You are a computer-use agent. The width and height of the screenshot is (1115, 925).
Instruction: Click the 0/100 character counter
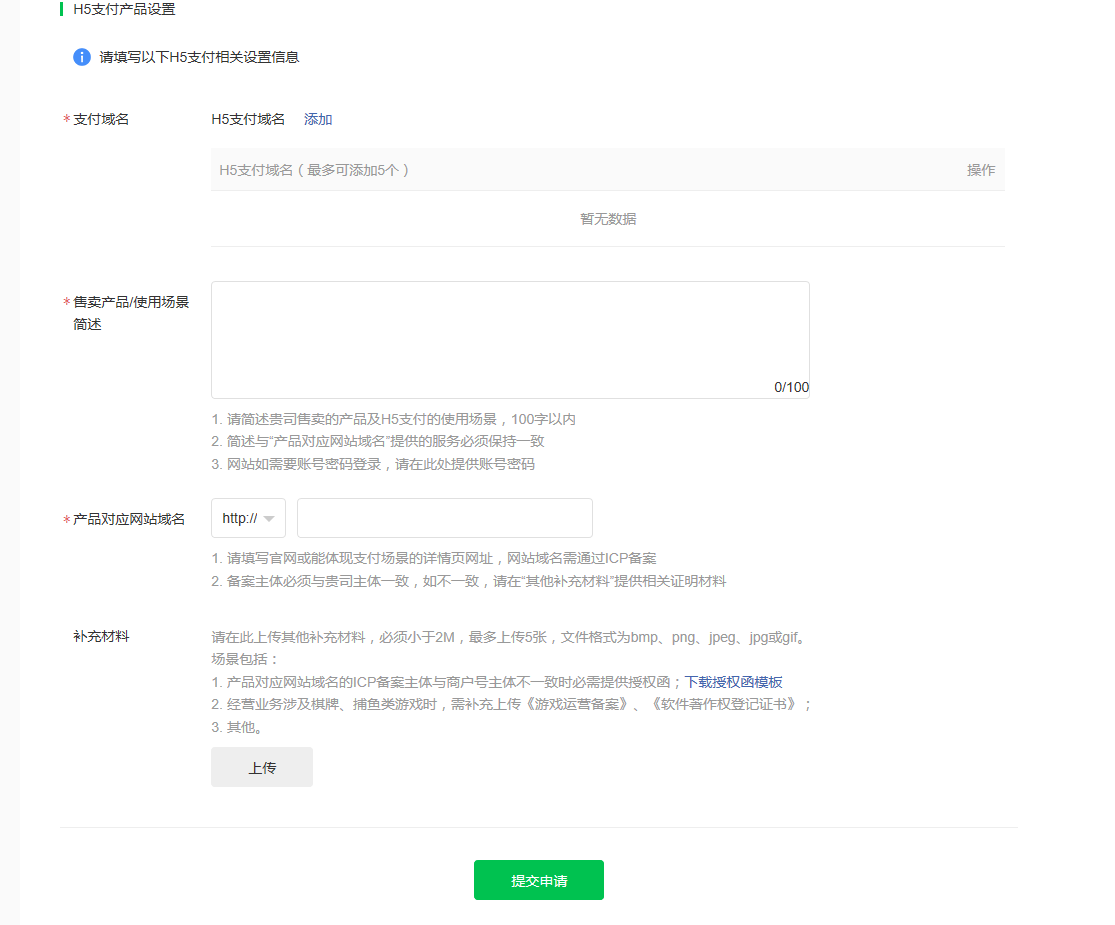793,387
